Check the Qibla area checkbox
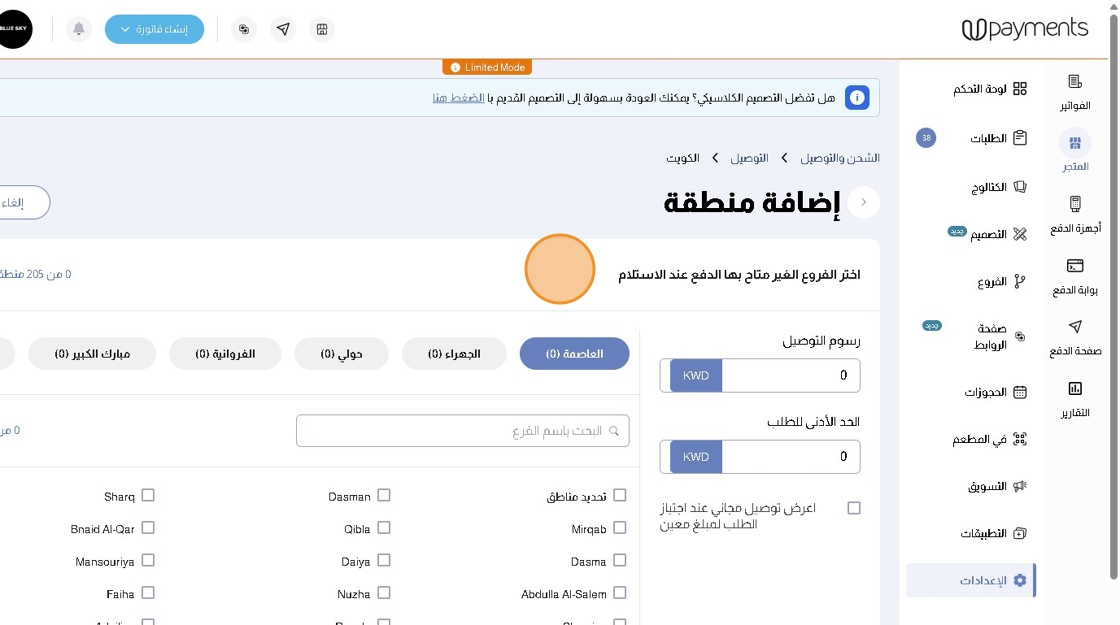 click(x=384, y=528)
